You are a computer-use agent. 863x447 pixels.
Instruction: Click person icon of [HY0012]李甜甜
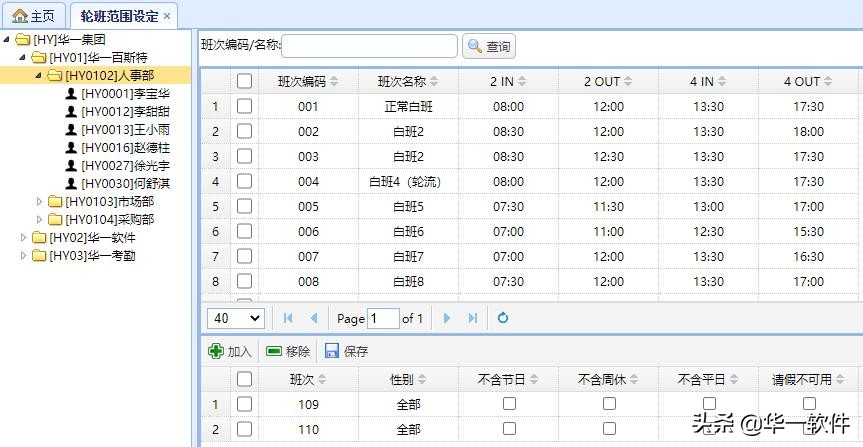(x=70, y=111)
